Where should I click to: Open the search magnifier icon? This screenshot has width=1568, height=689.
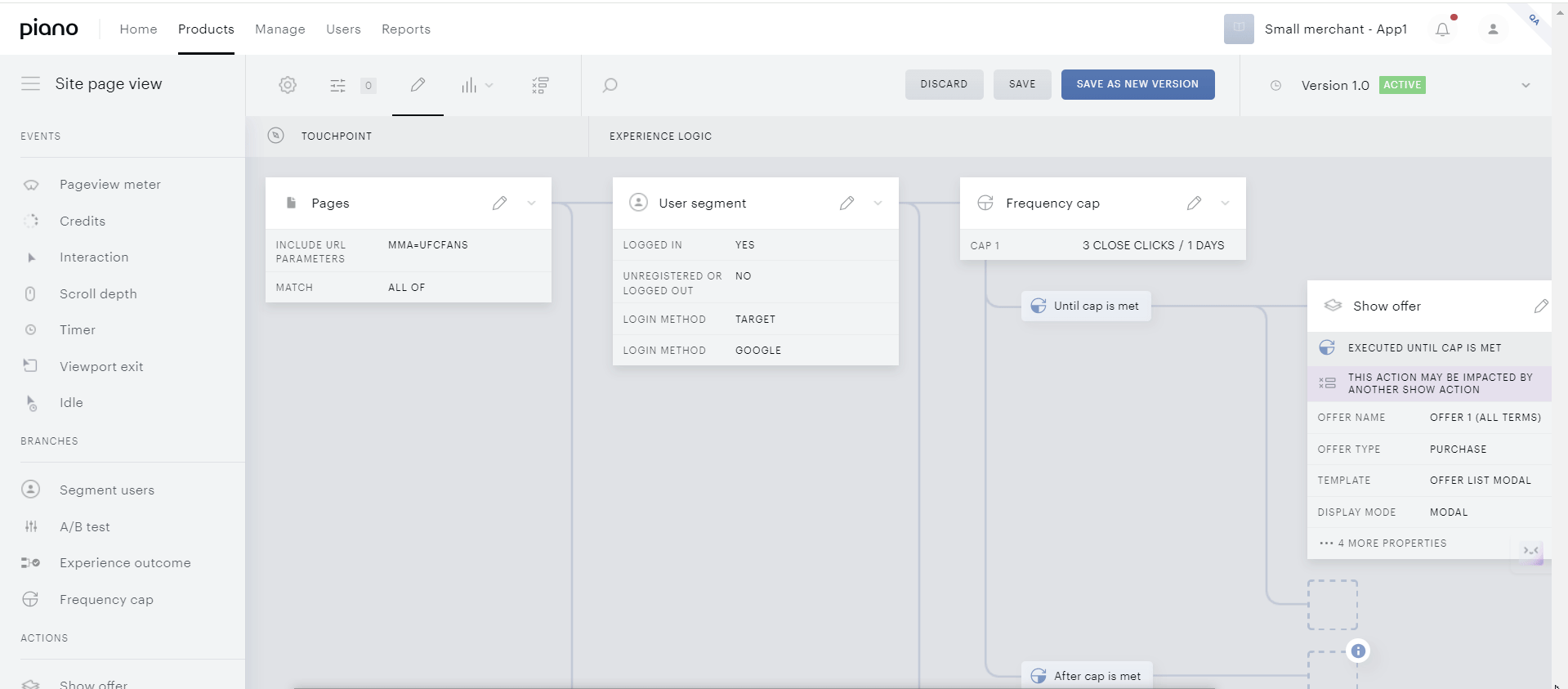pyautogui.click(x=610, y=85)
